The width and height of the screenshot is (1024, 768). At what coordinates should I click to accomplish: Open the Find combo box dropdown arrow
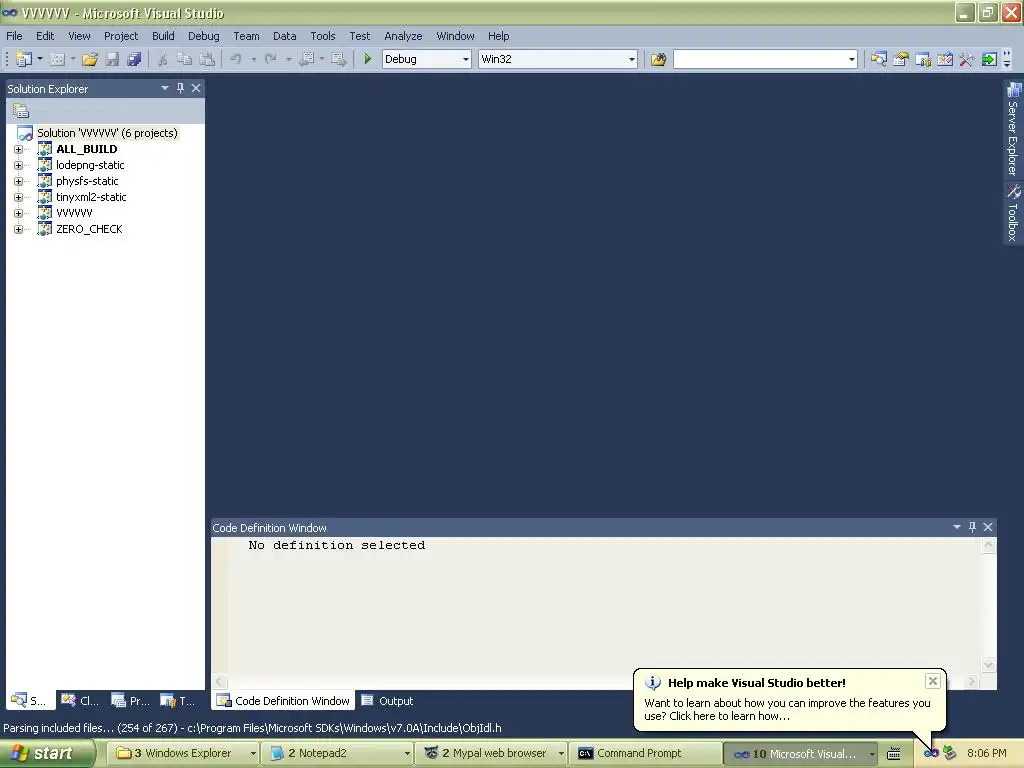852,59
